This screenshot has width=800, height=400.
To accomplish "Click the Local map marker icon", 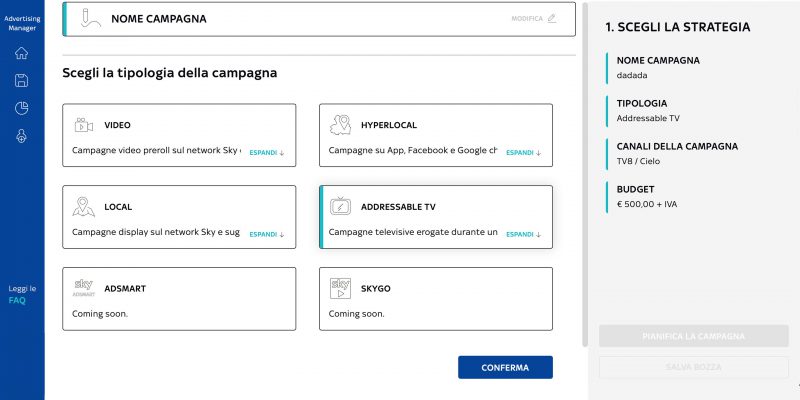I will click(84, 207).
